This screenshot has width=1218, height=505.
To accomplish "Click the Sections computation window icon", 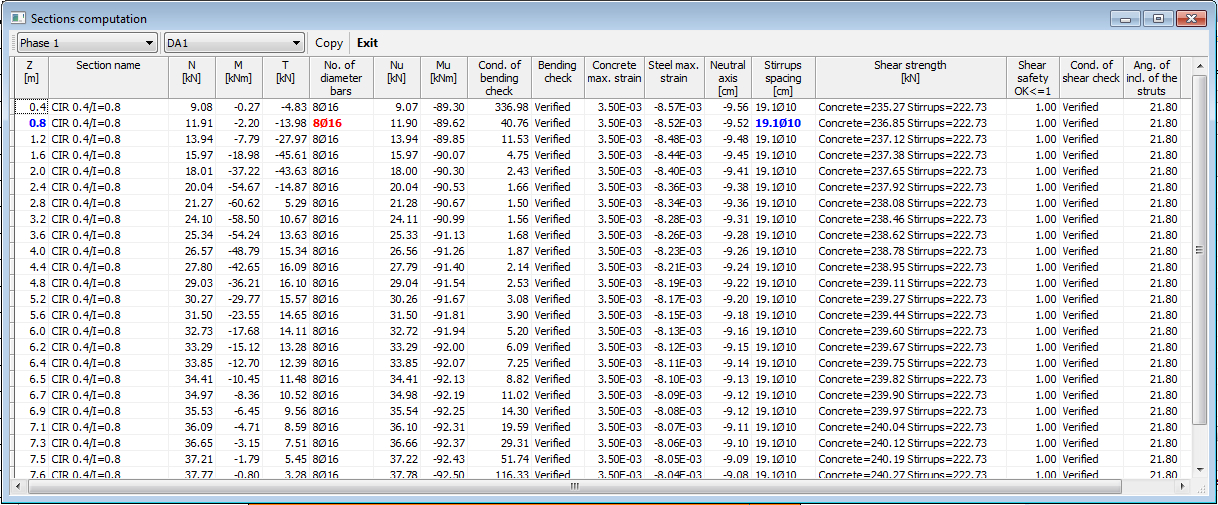I will tap(17, 19).
